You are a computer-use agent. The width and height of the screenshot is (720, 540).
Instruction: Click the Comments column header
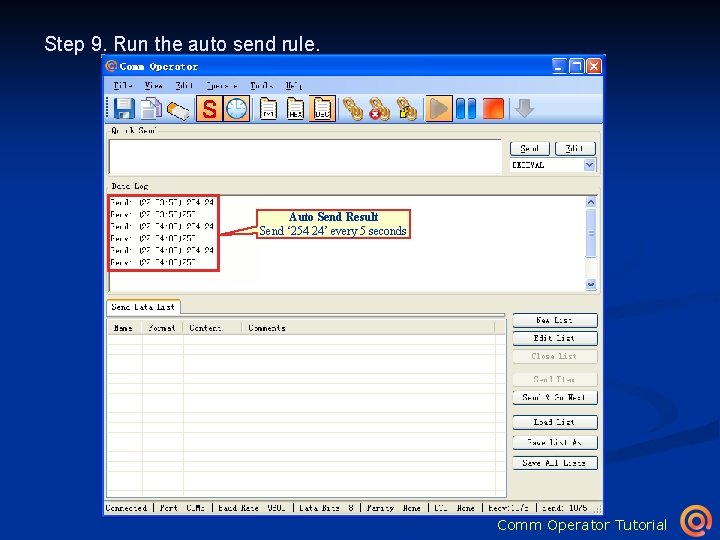click(367, 328)
